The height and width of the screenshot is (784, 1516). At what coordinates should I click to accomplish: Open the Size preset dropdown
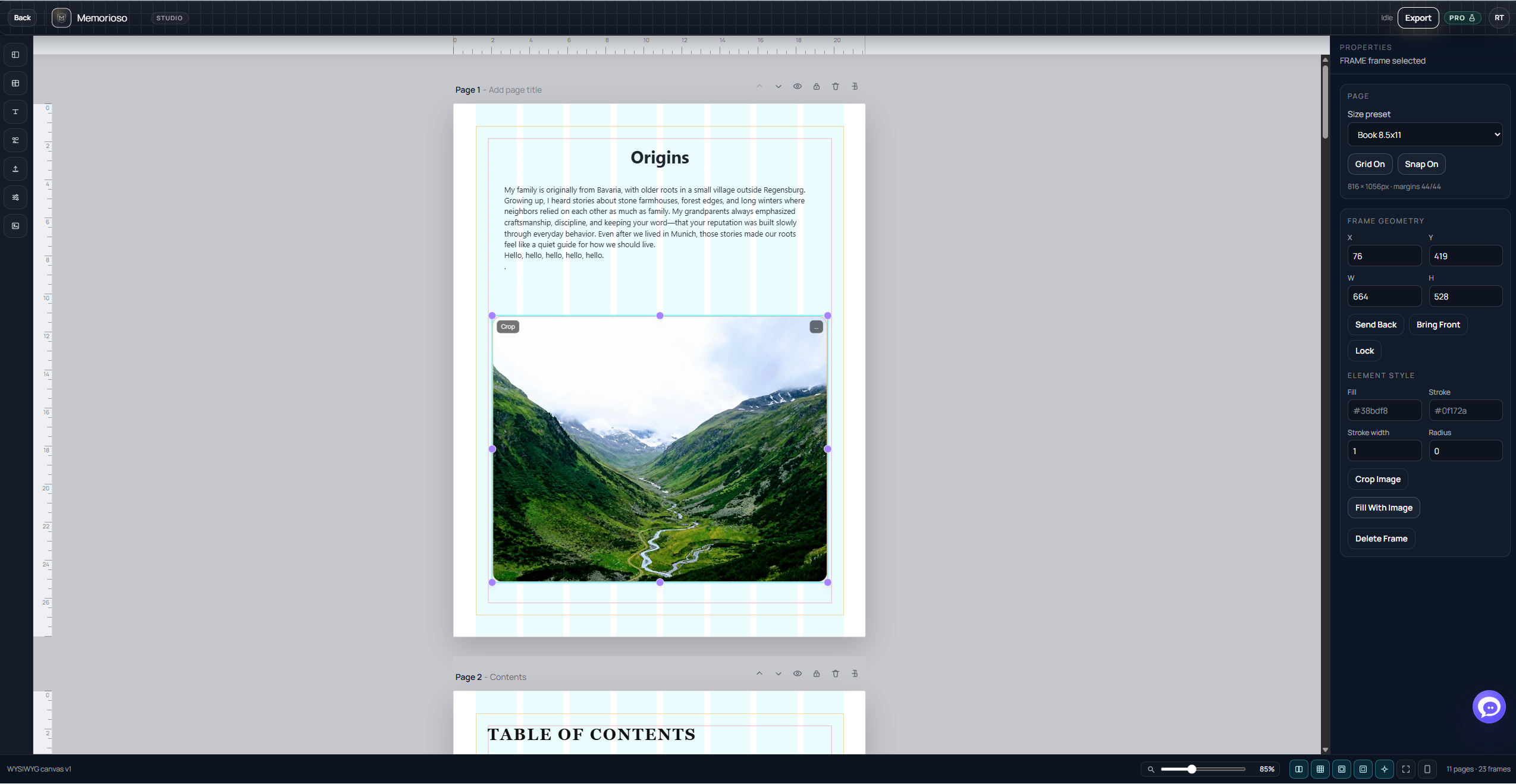tap(1424, 134)
